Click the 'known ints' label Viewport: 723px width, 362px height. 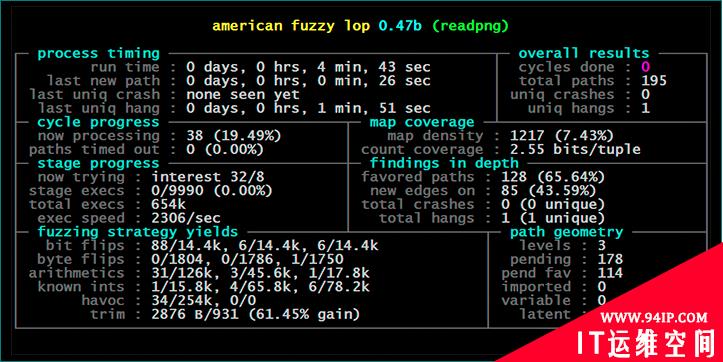point(81,287)
